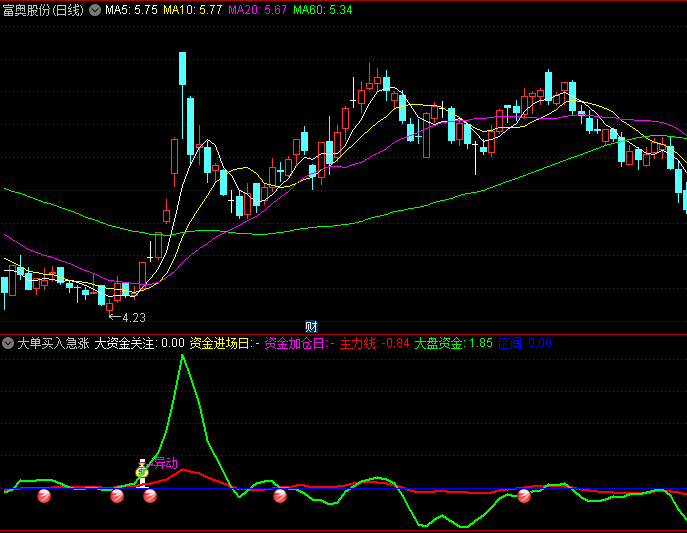
Task: Click the 异动 magenta label
Action: coord(164,463)
